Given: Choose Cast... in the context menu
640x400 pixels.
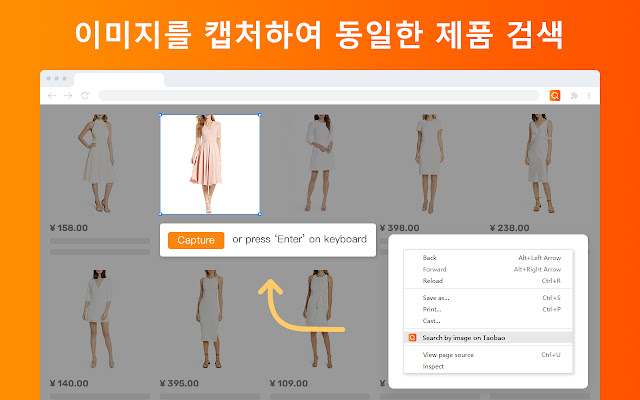Looking at the screenshot, I should [488, 320].
